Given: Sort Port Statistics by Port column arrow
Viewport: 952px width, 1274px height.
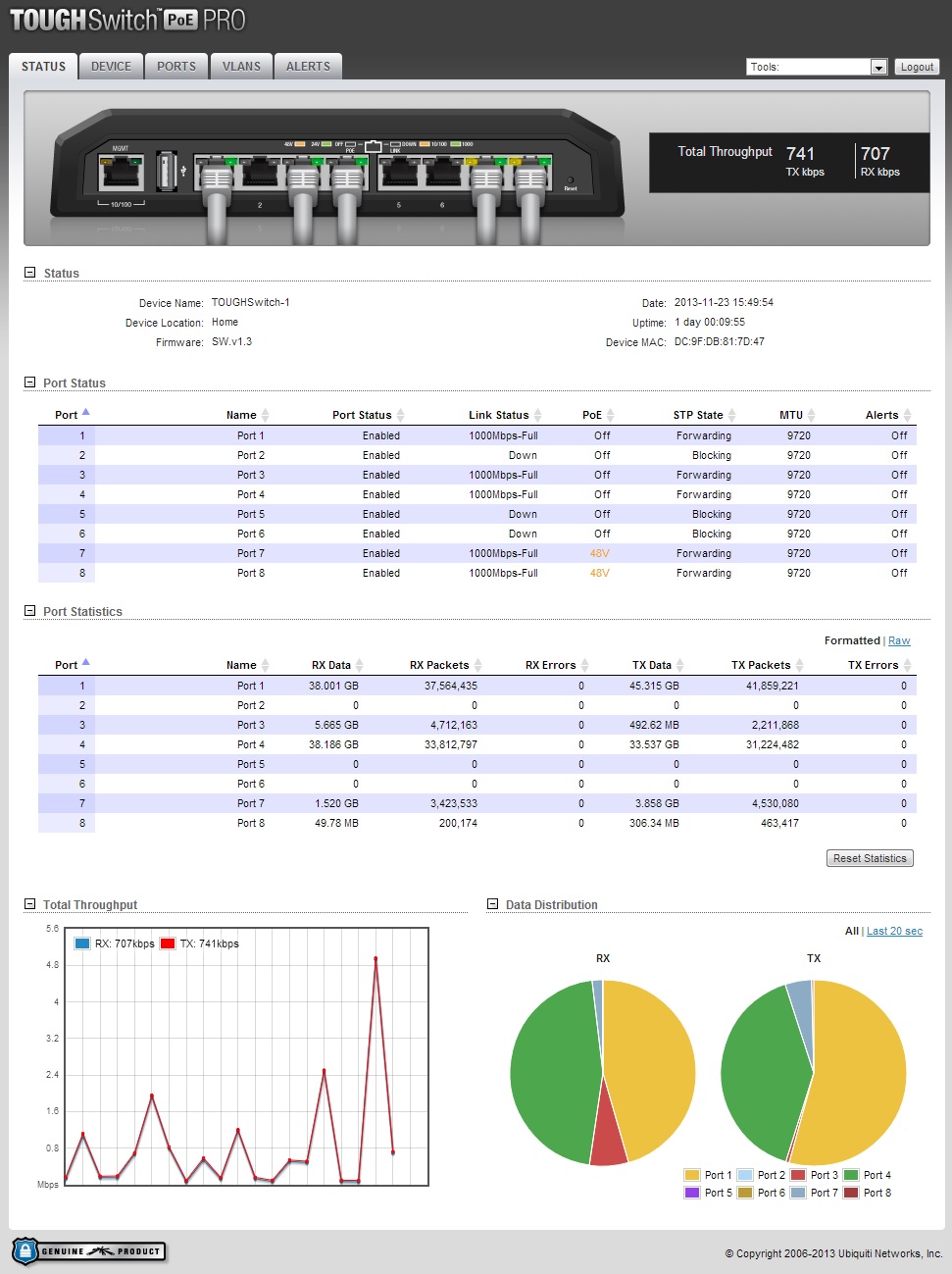Looking at the screenshot, I should click(85, 662).
